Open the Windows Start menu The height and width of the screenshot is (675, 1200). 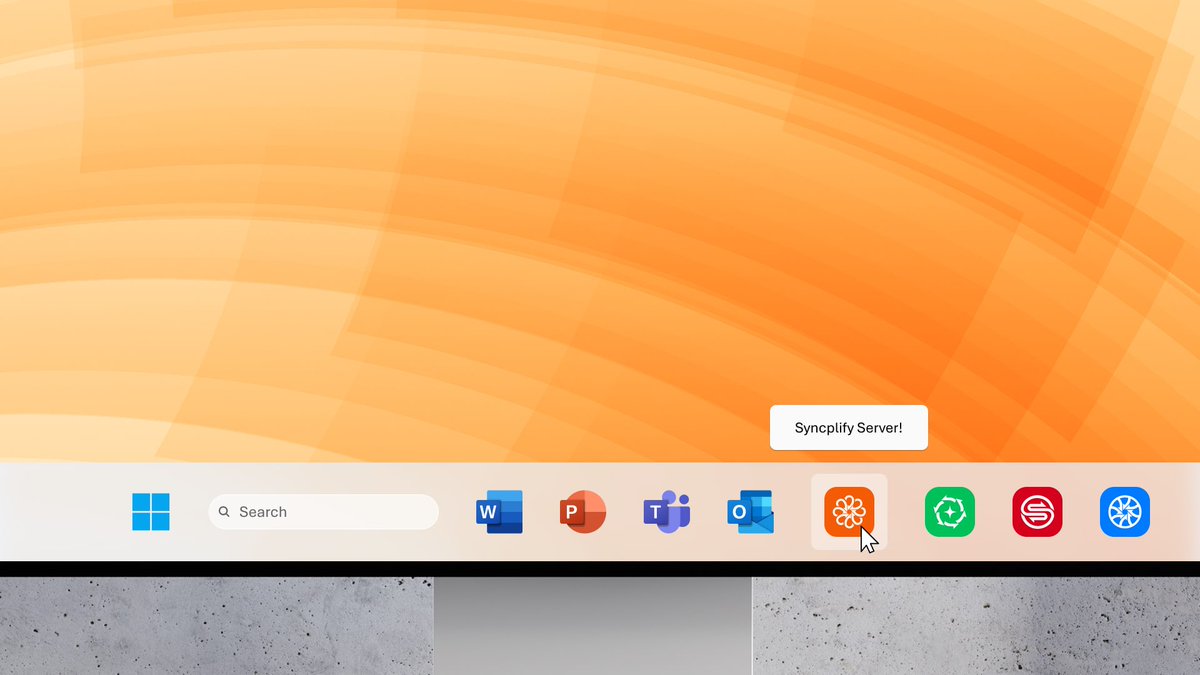[x=151, y=512]
